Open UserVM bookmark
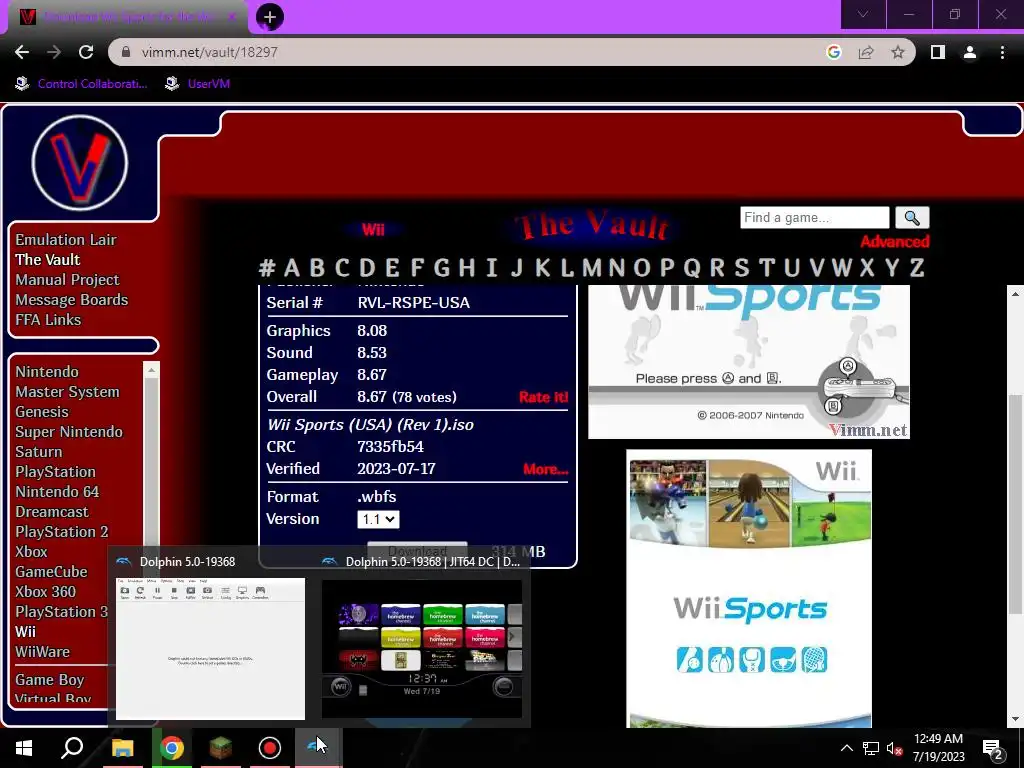 coord(197,84)
